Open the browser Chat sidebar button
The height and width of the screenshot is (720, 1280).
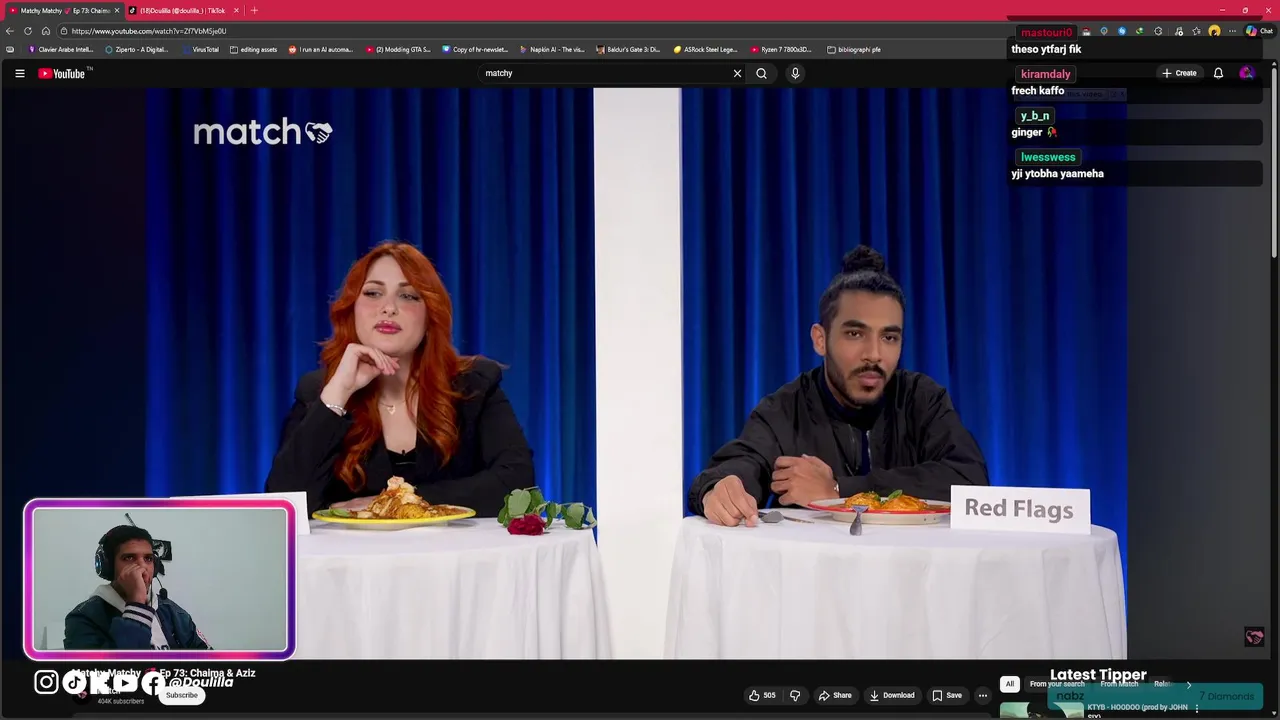pos(1259,31)
